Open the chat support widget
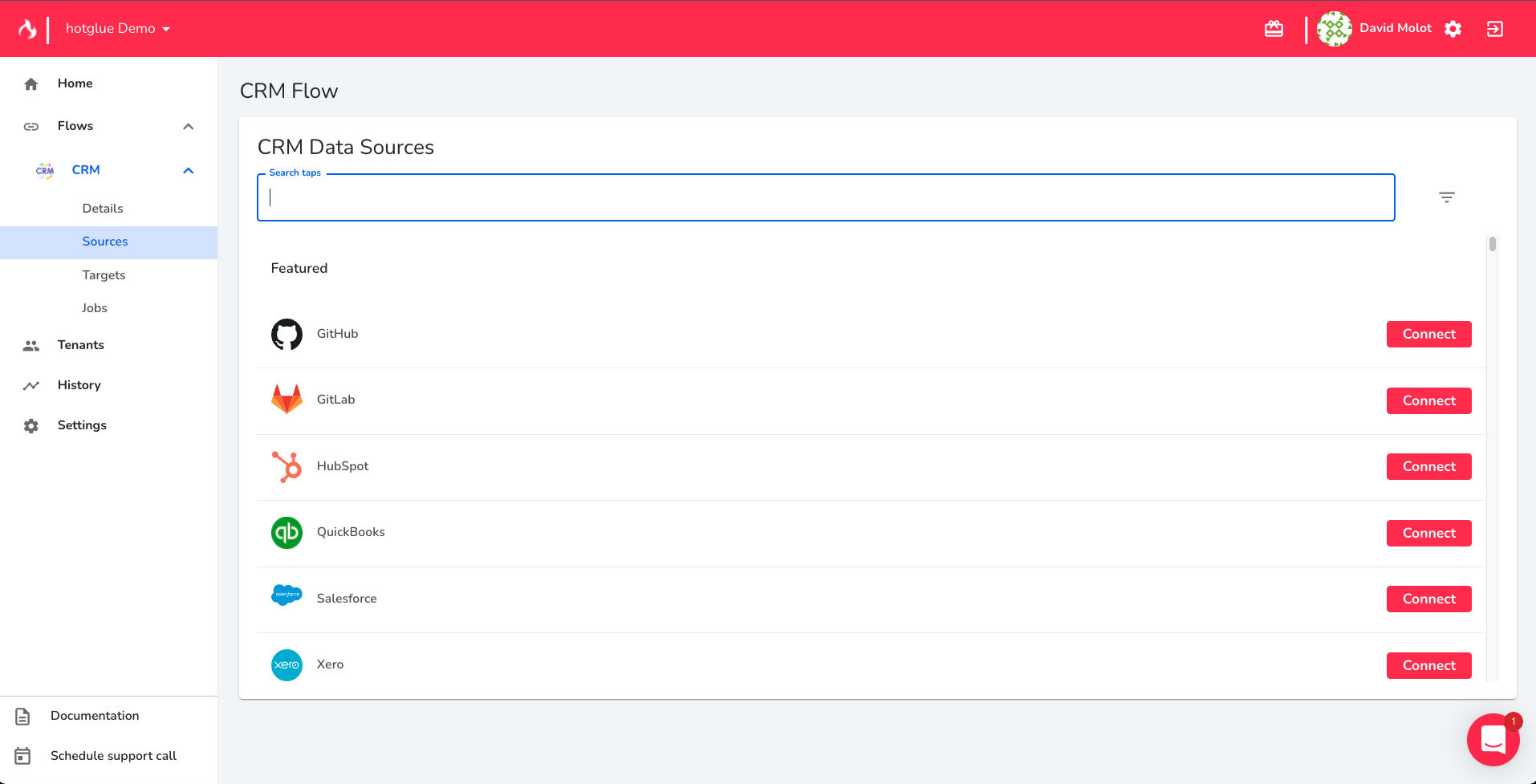Screen dimensions: 1536x784 (x=1493, y=740)
